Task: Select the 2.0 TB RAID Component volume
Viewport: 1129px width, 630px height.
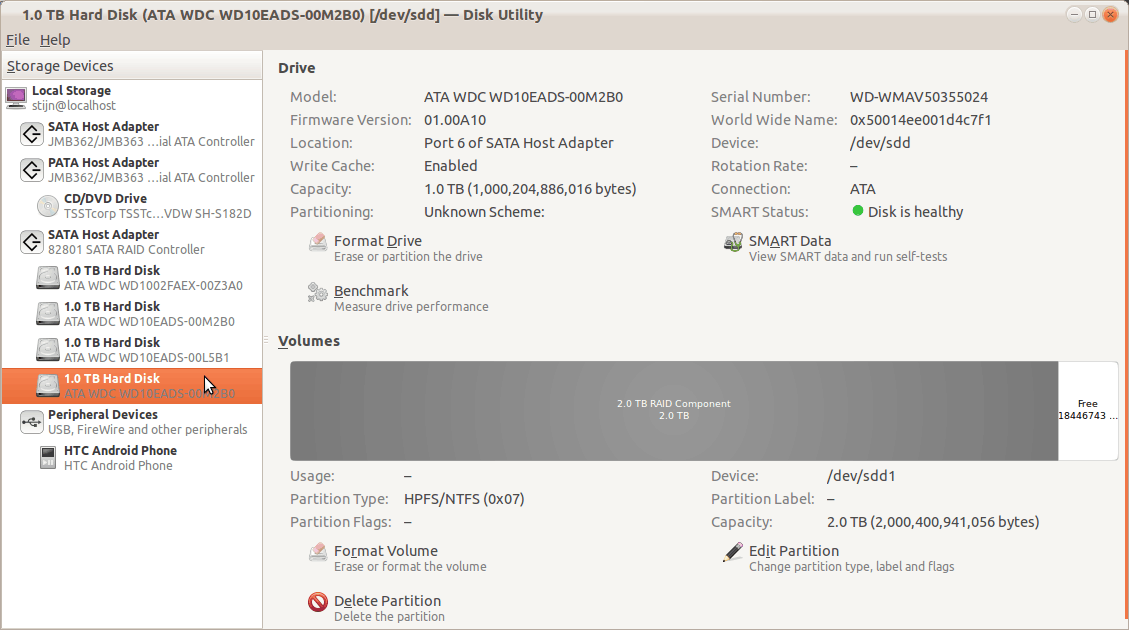Action: (x=673, y=410)
